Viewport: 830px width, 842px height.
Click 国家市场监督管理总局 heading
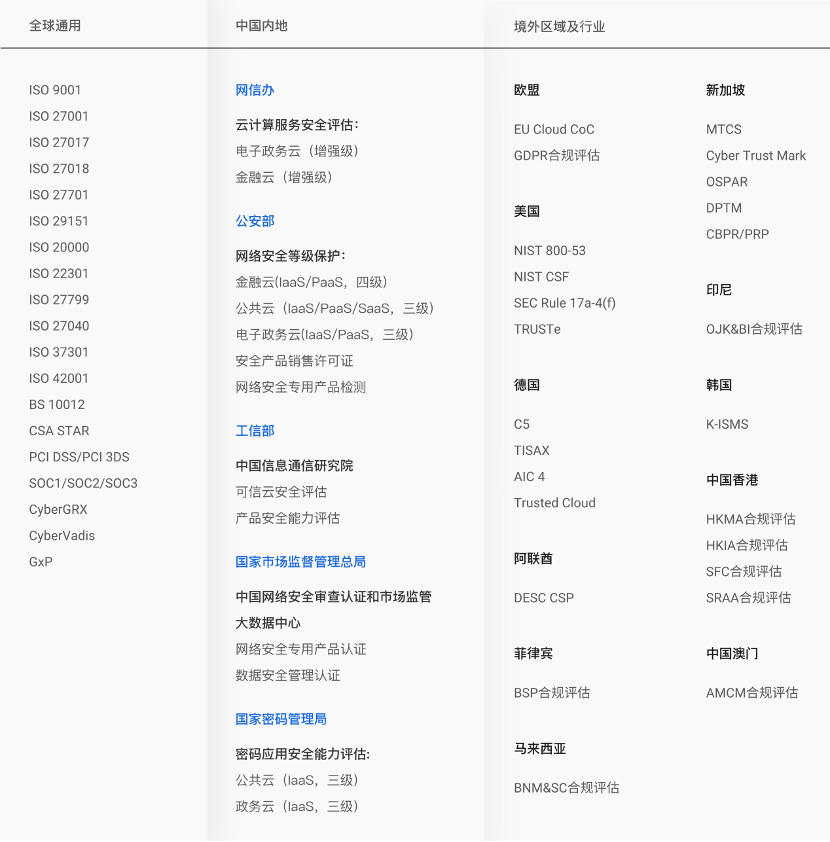[300, 562]
